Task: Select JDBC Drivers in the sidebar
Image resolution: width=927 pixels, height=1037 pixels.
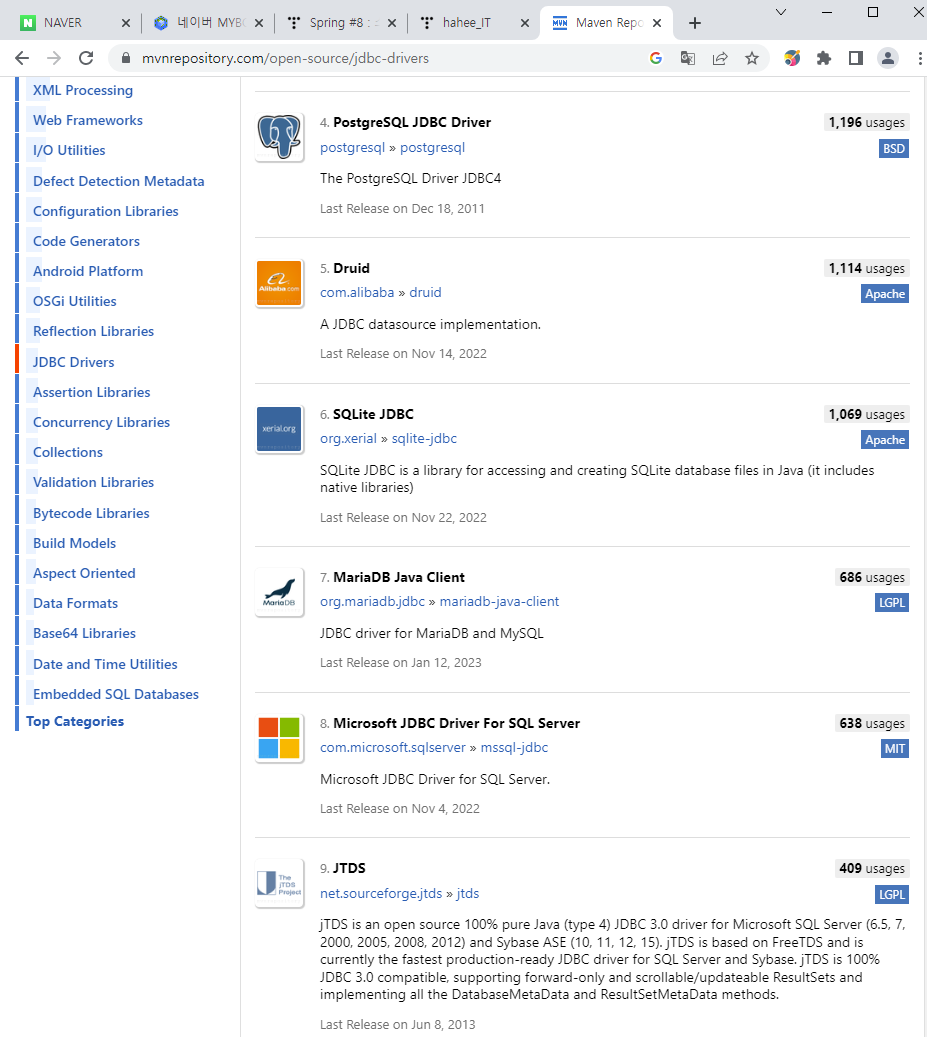Action: [73, 362]
